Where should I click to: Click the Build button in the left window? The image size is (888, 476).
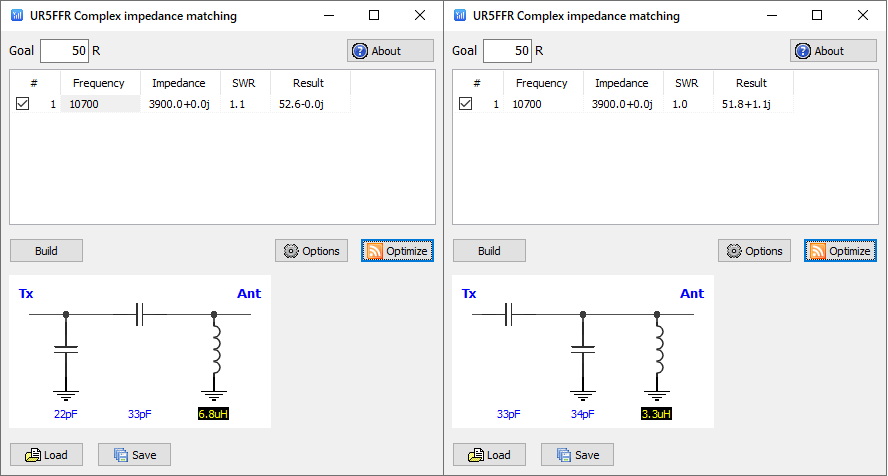[46, 251]
